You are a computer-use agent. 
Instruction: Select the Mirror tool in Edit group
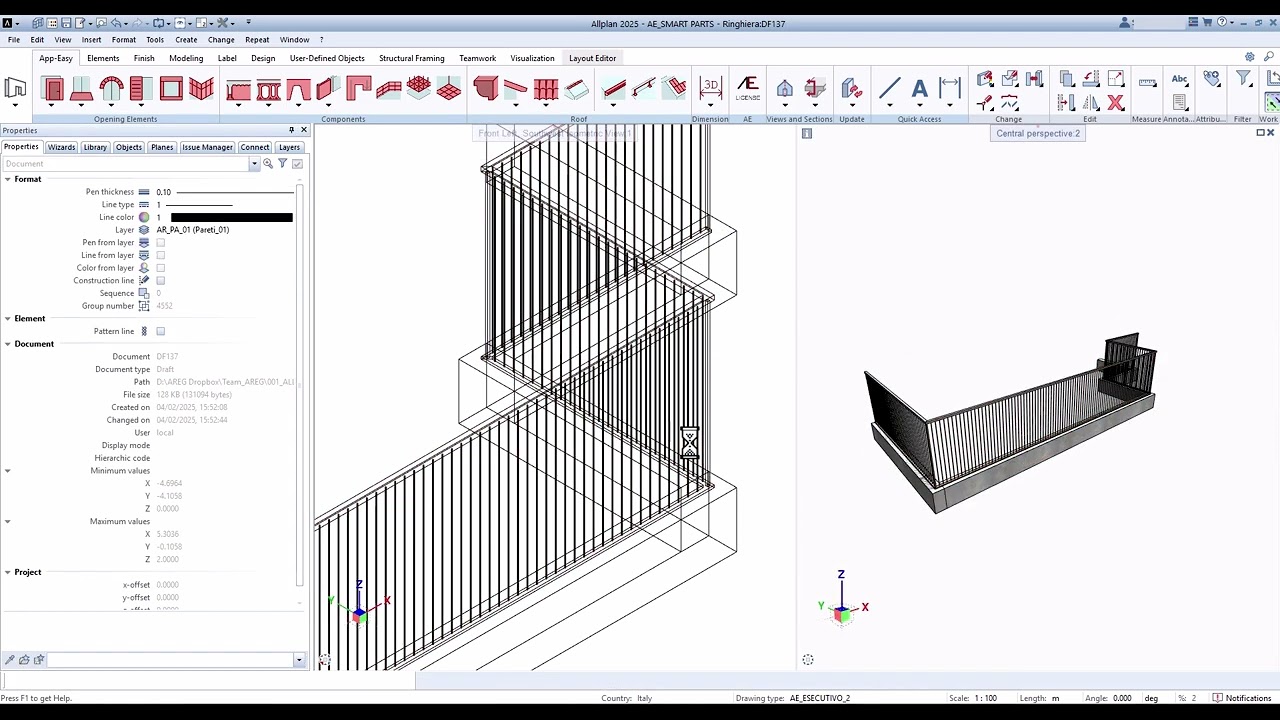pos(1091,102)
